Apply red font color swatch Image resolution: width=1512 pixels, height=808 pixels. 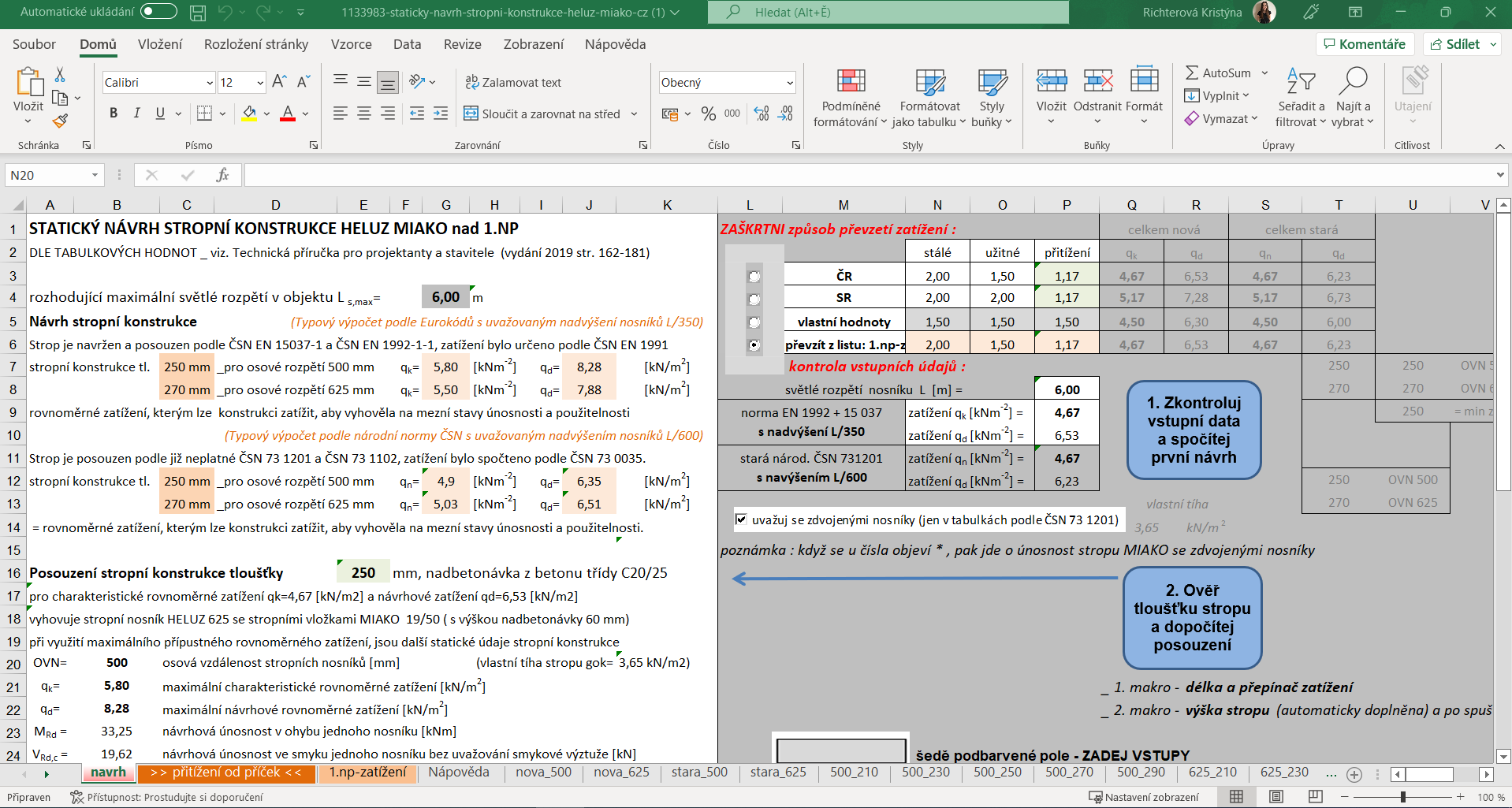pyautogui.click(x=288, y=114)
